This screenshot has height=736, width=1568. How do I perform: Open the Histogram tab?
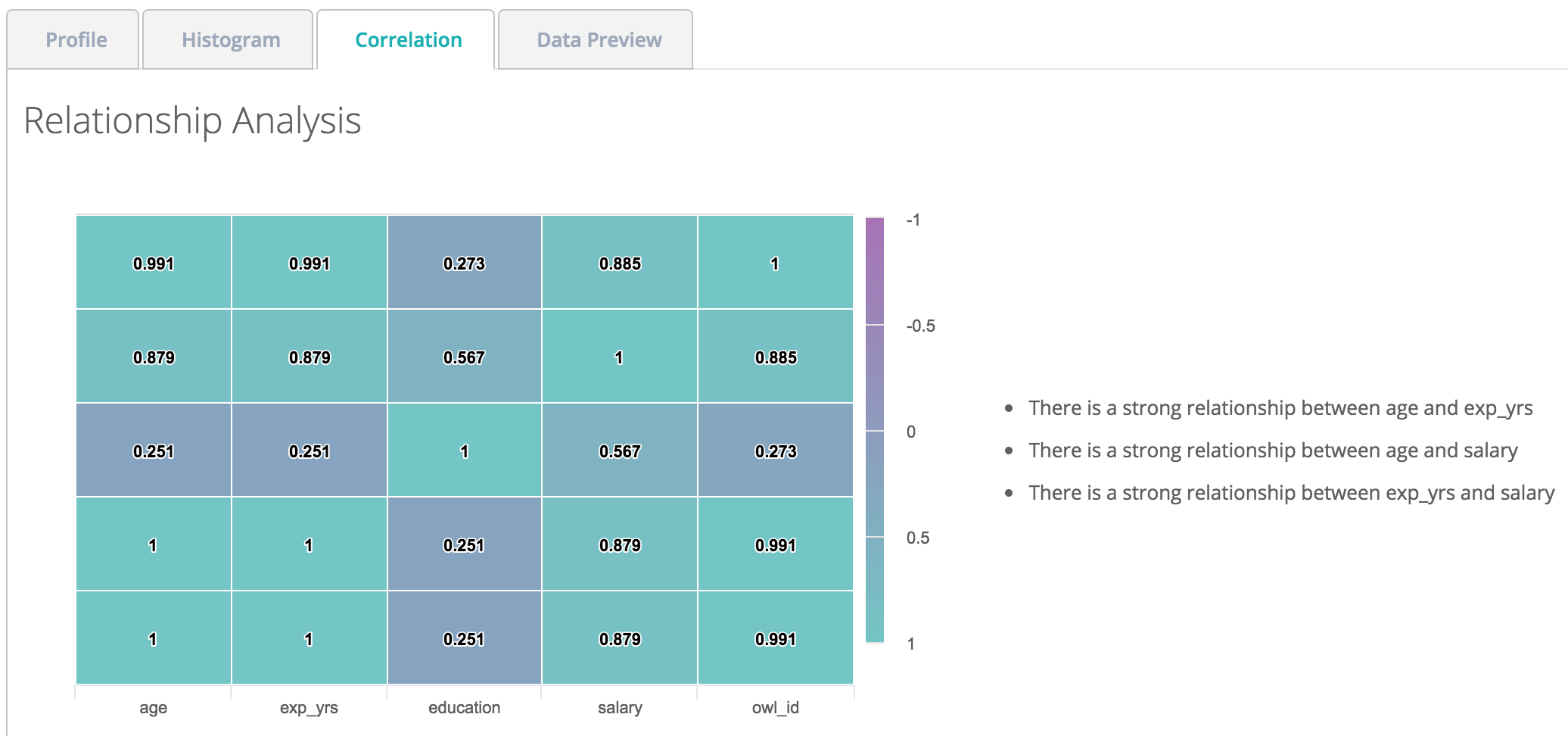click(231, 40)
